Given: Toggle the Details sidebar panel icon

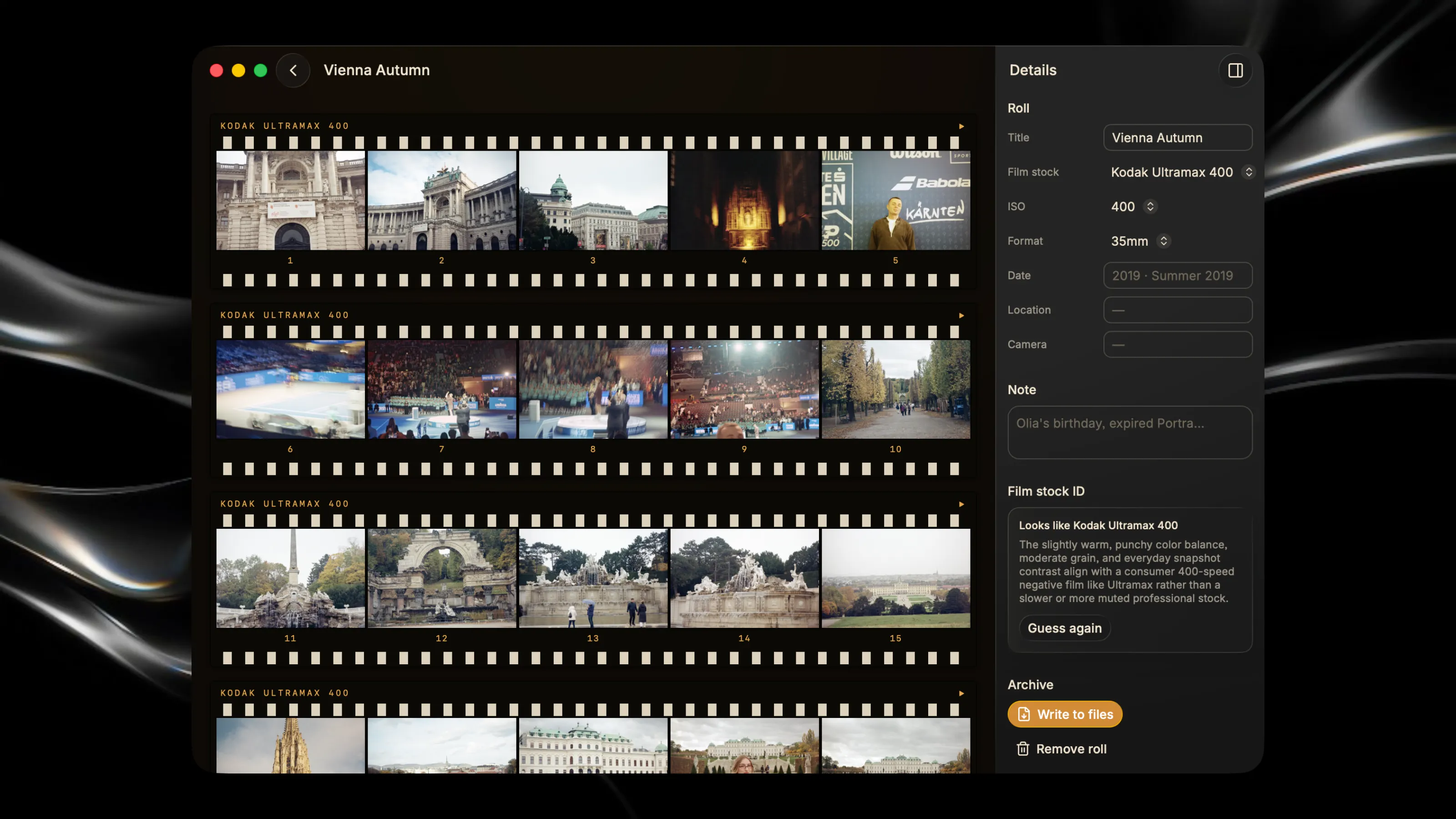Looking at the screenshot, I should [1235, 70].
